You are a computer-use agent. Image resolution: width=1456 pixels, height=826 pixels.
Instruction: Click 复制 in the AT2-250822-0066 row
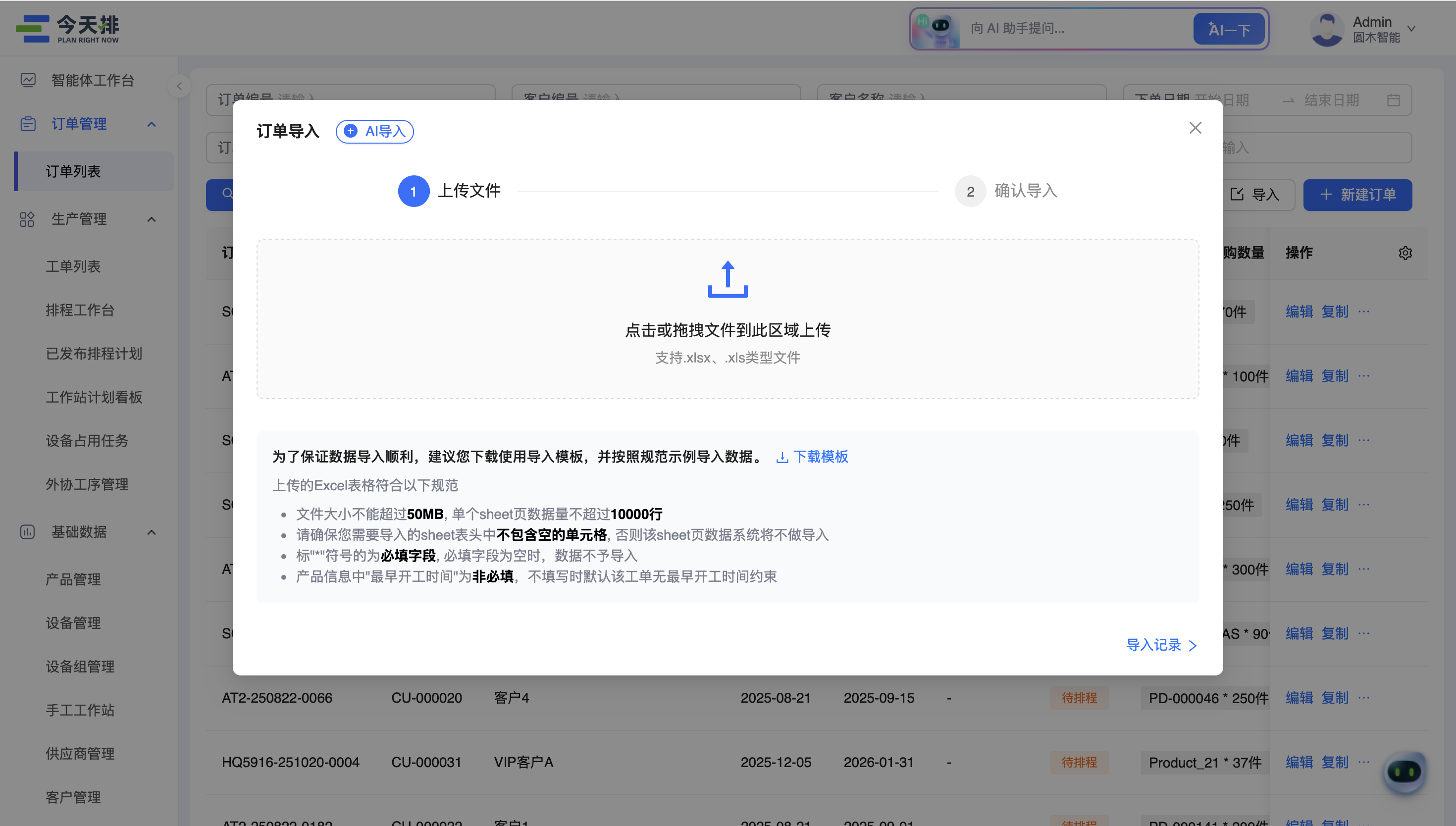coord(1335,698)
